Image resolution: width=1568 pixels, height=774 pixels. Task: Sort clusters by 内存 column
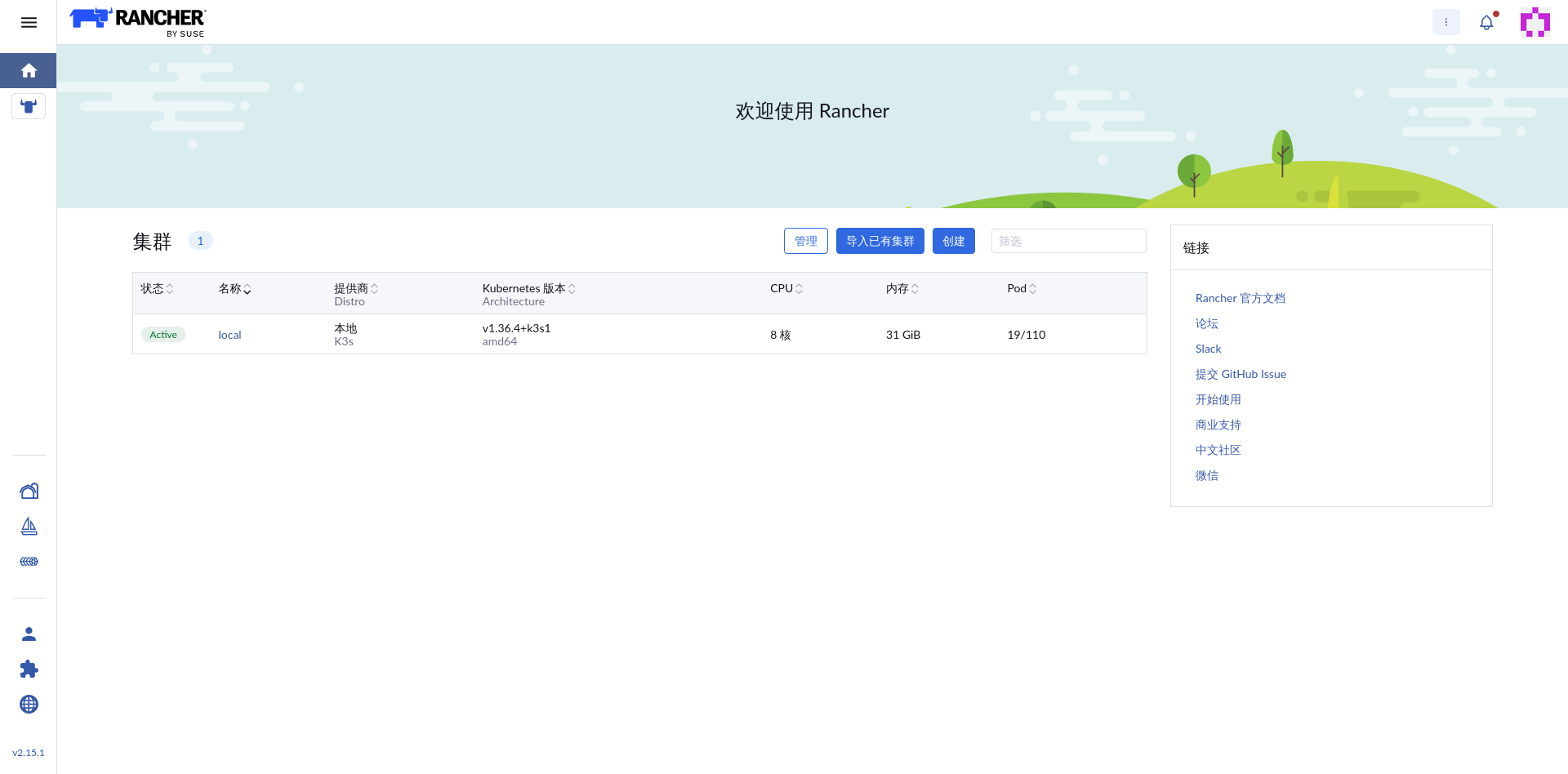(902, 289)
